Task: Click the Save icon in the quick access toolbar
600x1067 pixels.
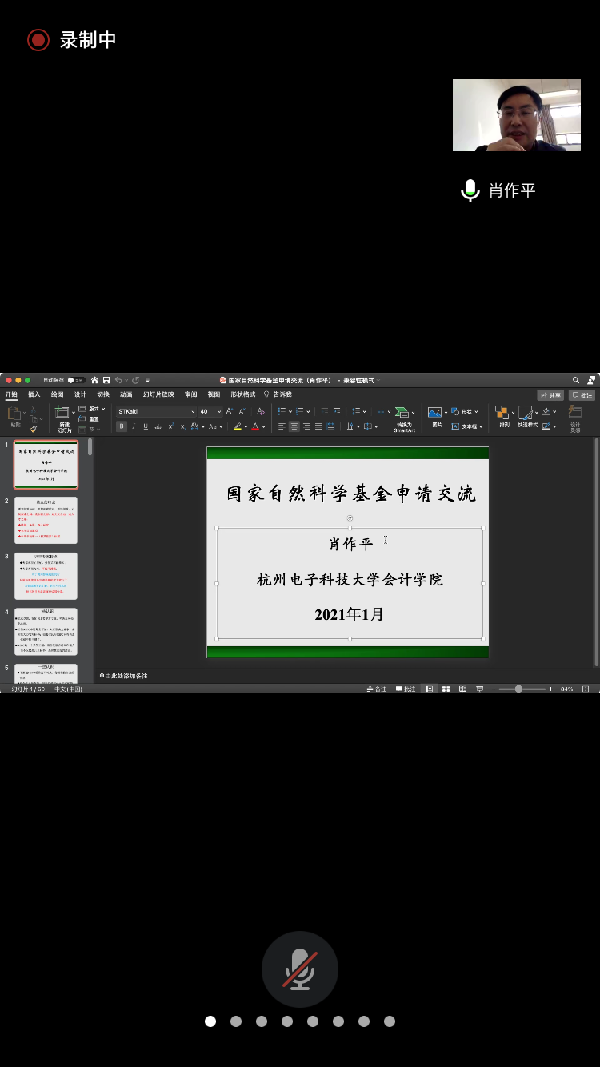Action: point(106,380)
